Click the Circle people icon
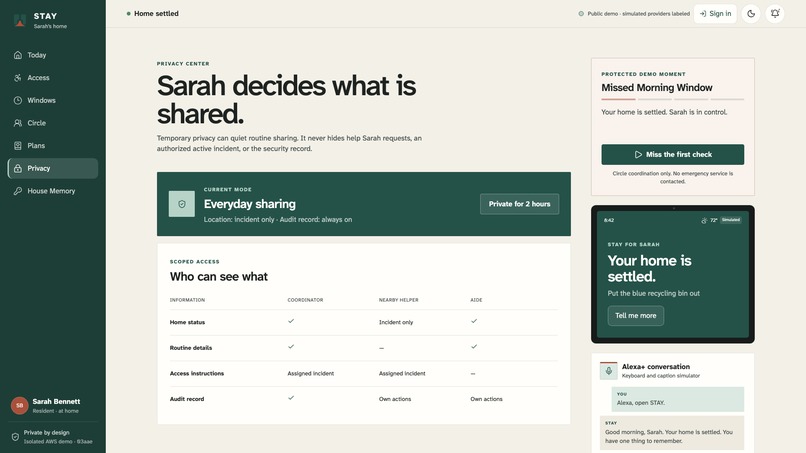This screenshot has width=806, height=453. (18, 123)
